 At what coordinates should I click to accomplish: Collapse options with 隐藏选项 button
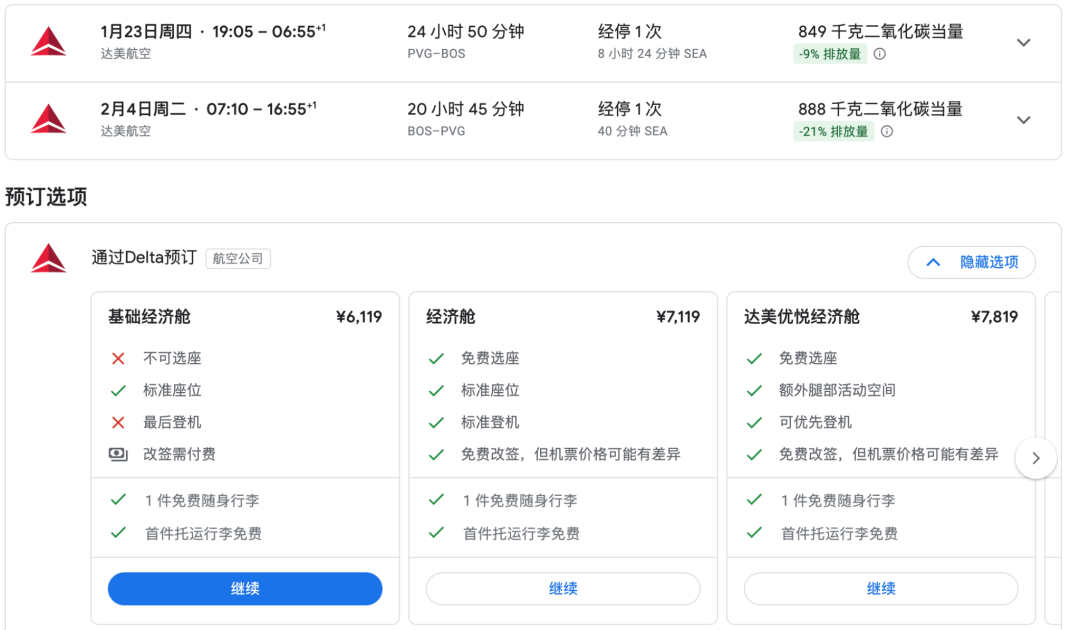pyautogui.click(x=971, y=262)
